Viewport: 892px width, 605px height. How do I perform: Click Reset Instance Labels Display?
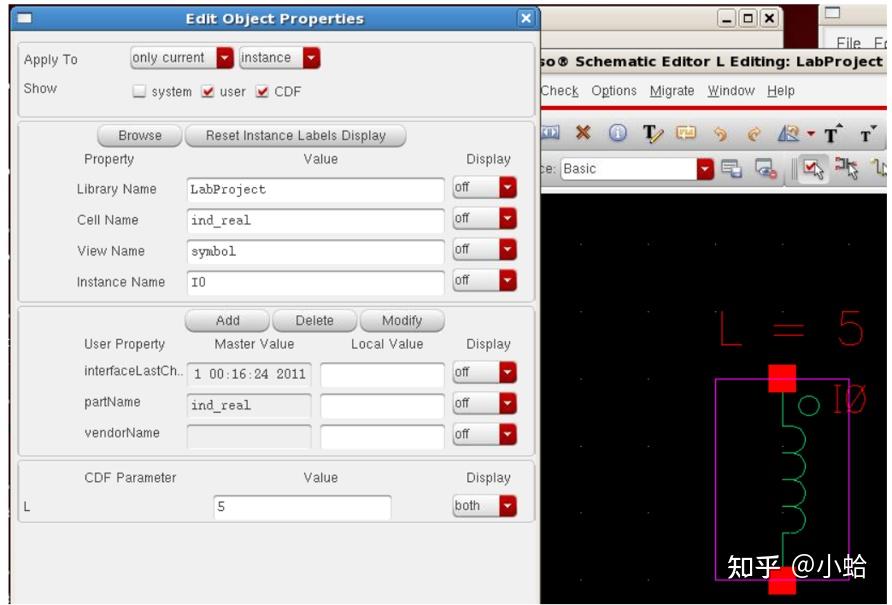point(294,136)
